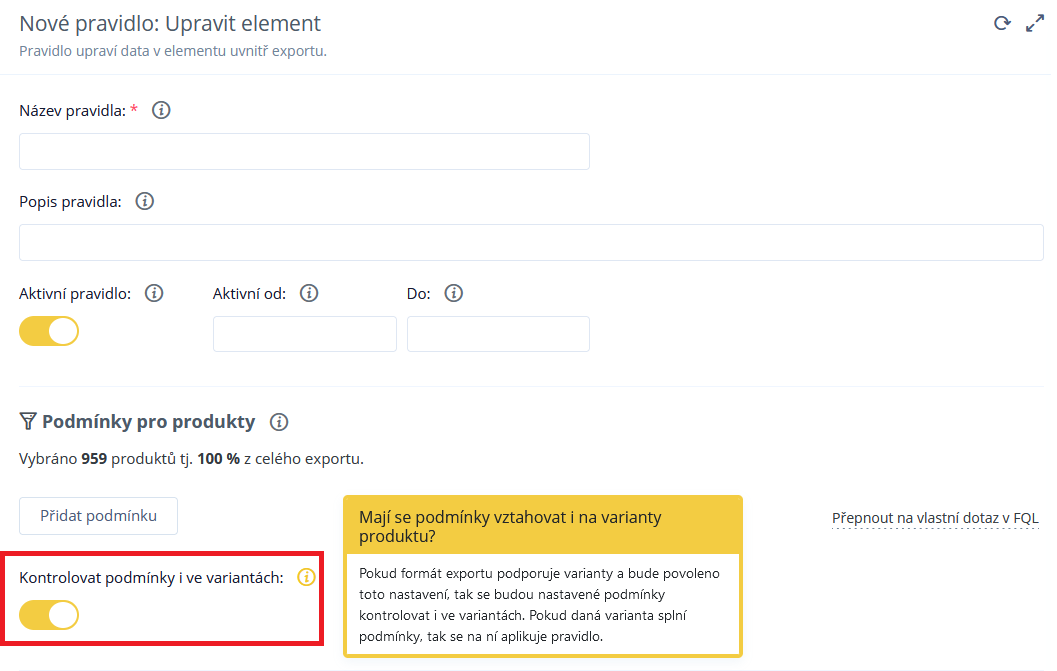The width and height of the screenshot is (1057, 671).
Task: Open Přepnout na vlastní dotaz v FQL link
Action: click(935, 518)
